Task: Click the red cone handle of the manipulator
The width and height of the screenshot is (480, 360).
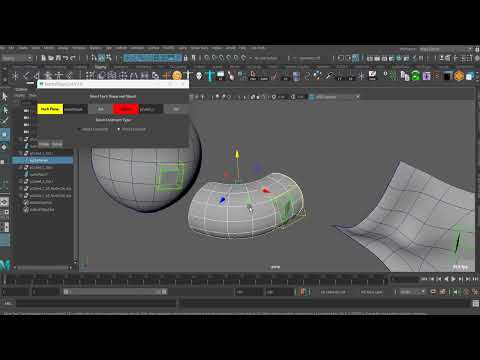Action: click(x=266, y=190)
